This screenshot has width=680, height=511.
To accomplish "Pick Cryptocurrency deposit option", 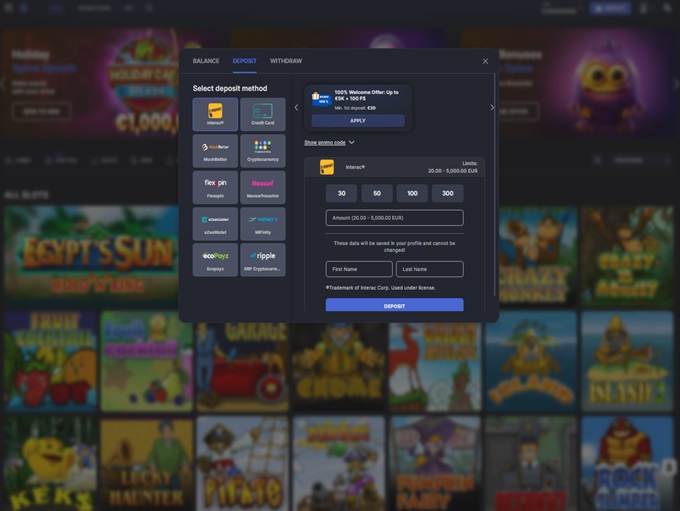I will (263, 150).
